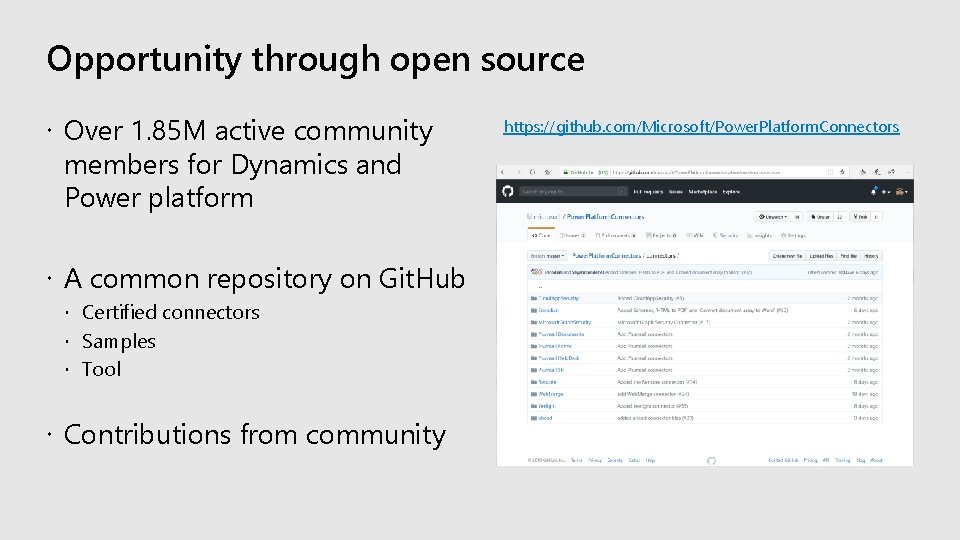Switch to the repository Issues tab

tap(573, 235)
